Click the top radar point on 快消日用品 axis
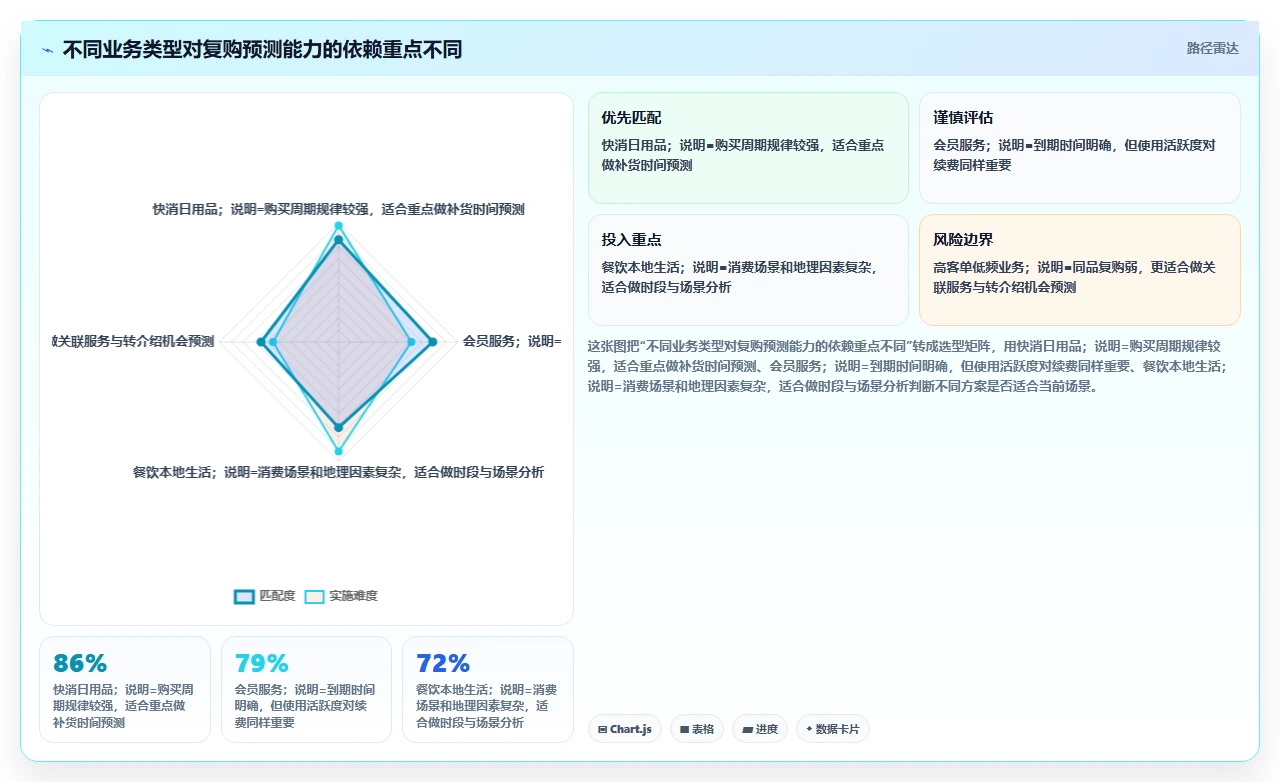The width and height of the screenshot is (1280, 782). pos(338,227)
